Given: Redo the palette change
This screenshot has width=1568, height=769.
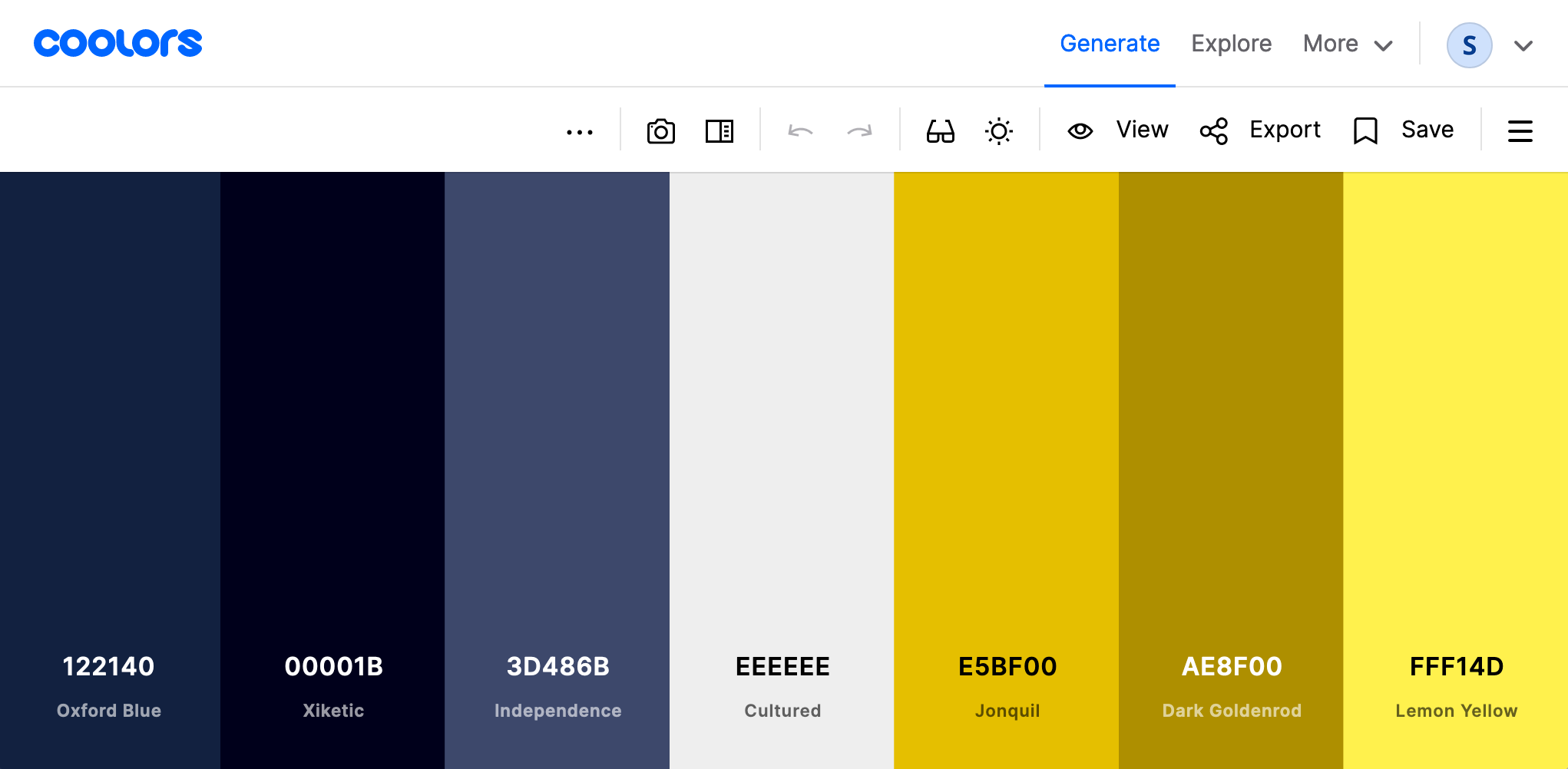Looking at the screenshot, I should (859, 130).
